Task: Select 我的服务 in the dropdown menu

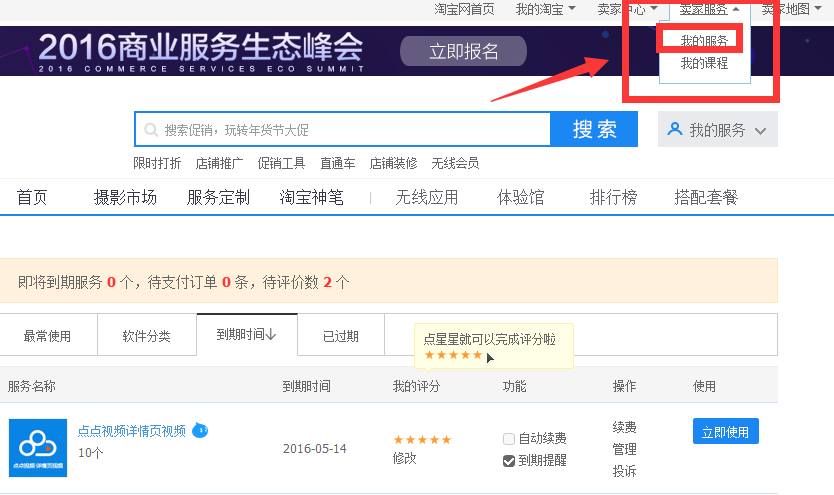Action: pyautogui.click(x=704, y=40)
